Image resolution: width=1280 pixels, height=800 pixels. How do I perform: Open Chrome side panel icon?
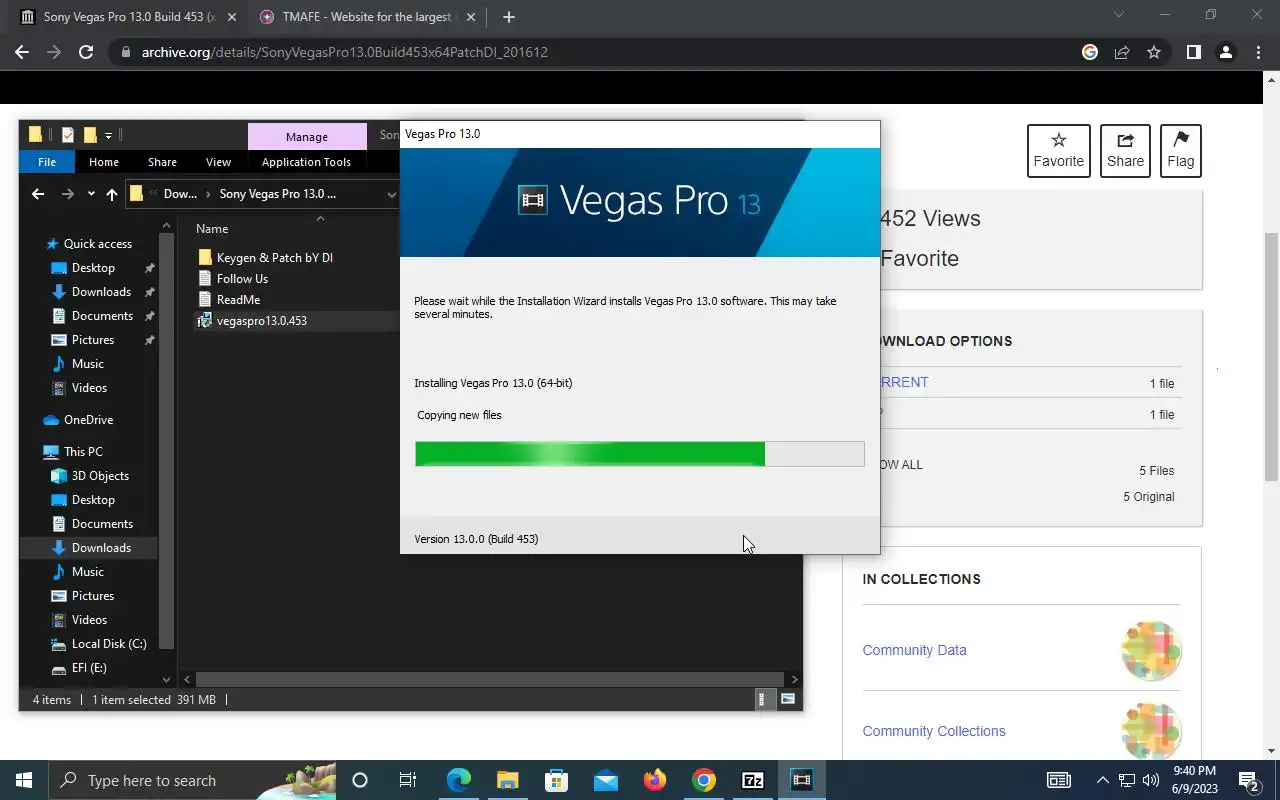pos(1193,52)
